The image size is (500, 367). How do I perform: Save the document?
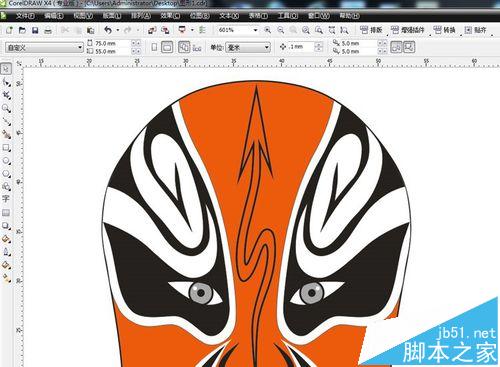point(35,30)
